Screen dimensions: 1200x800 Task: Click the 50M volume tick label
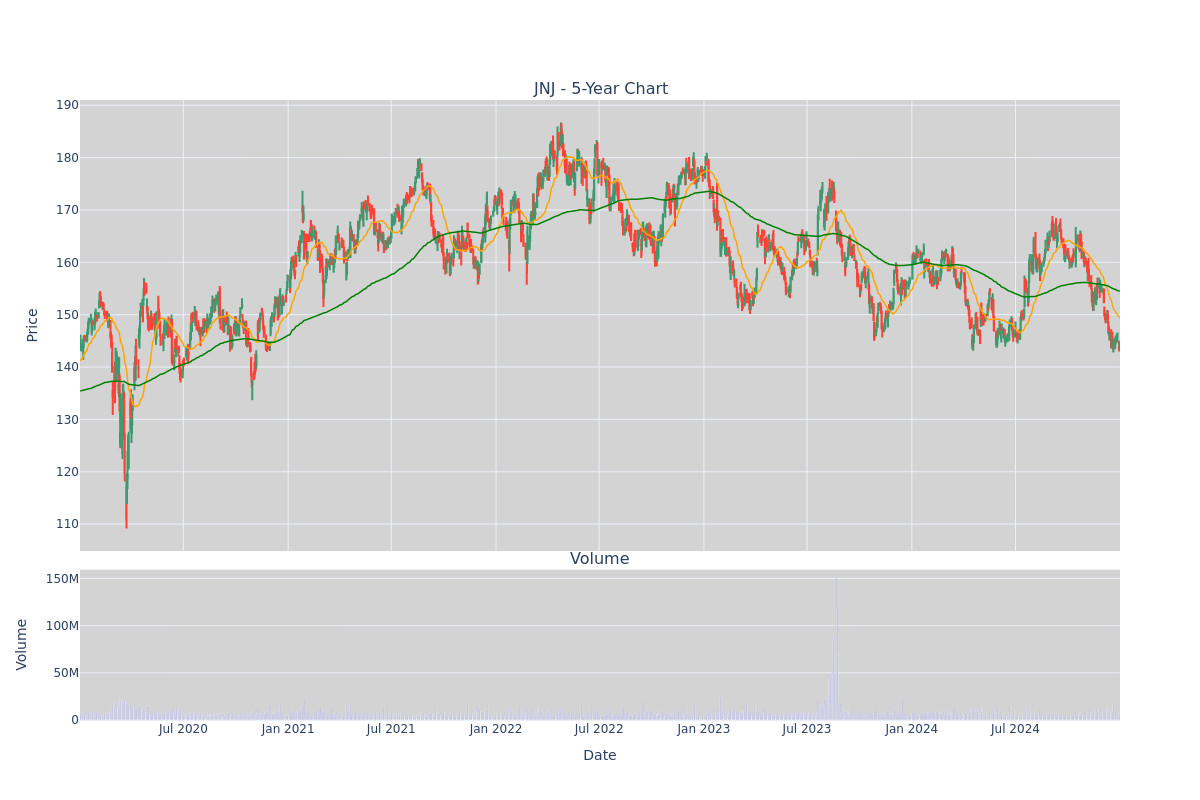(66, 673)
